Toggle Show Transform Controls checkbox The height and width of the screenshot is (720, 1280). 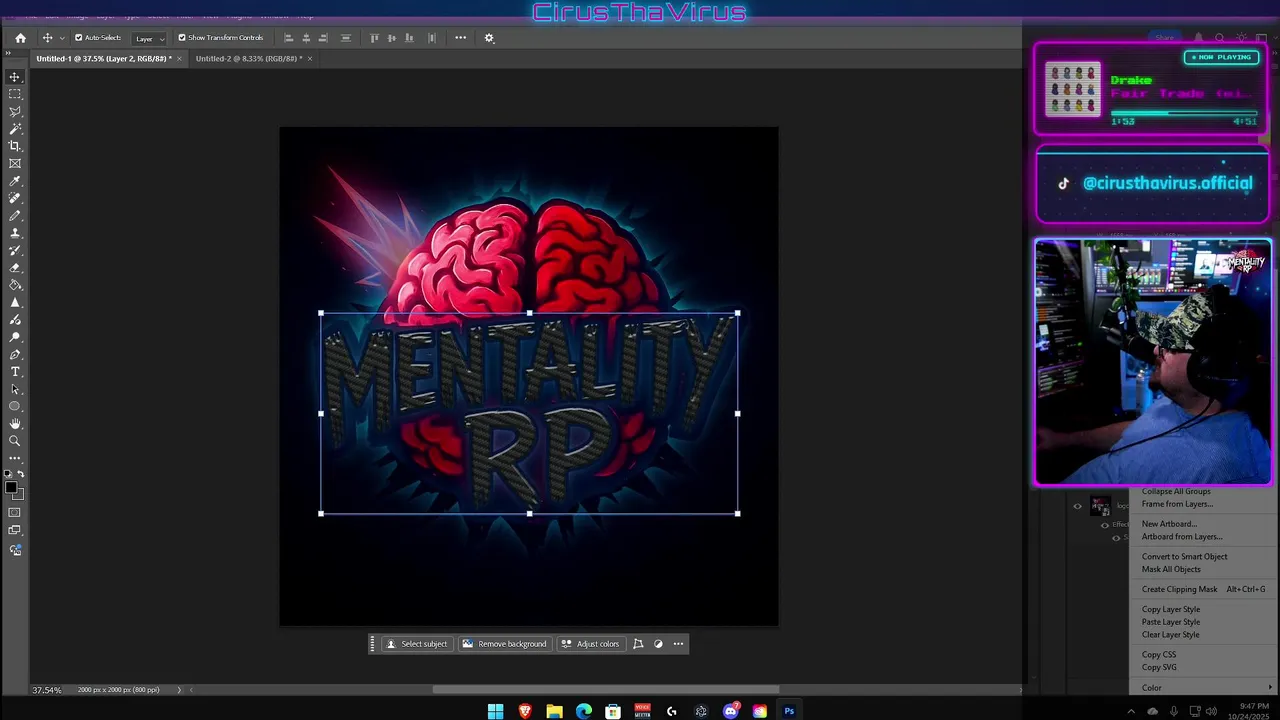[182, 38]
